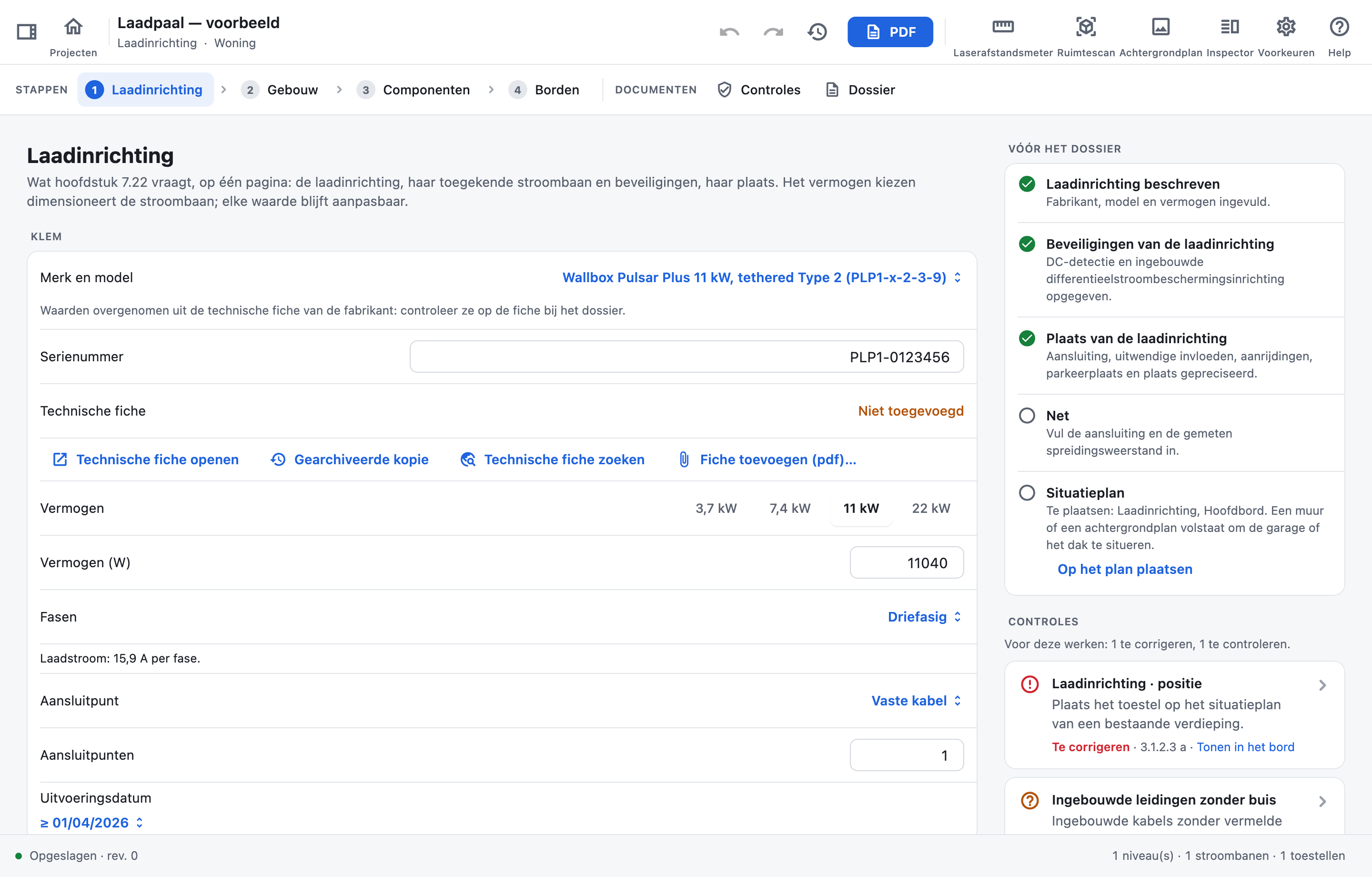1372x877 pixels.
Task: Toggle the sidebar panel icon
Action: pyautogui.click(x=27, y=31)
